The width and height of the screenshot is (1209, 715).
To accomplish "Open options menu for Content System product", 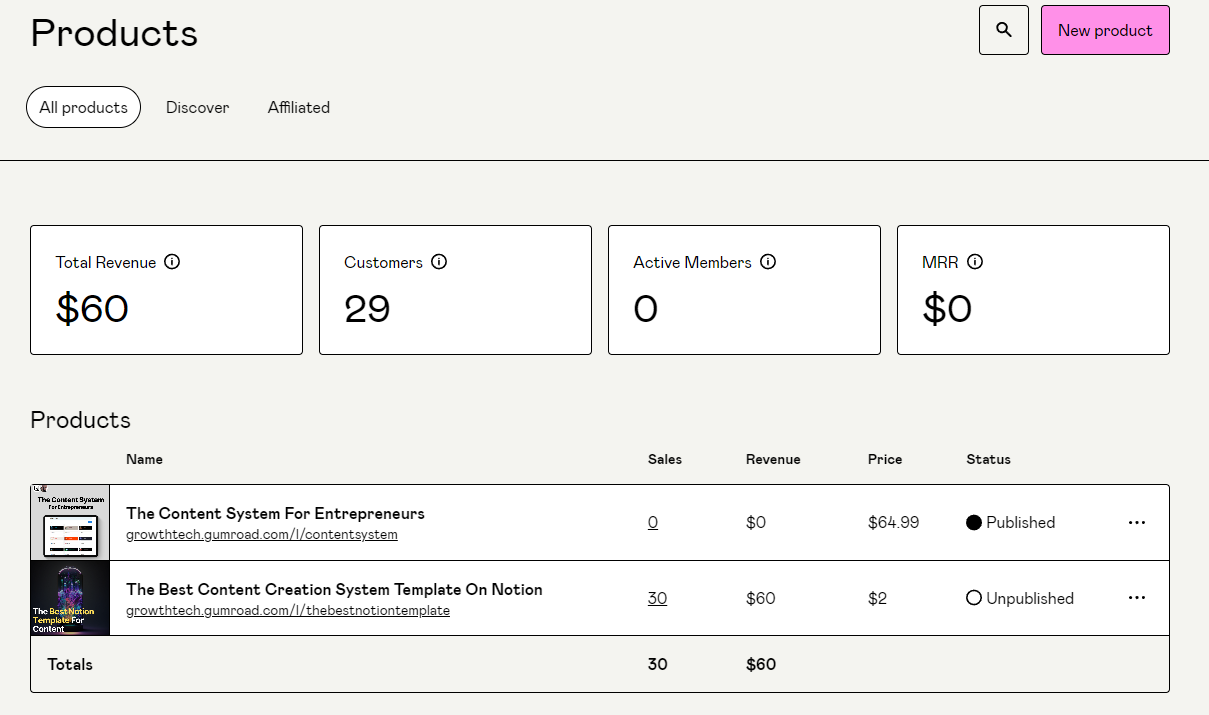I will click(x=1136, y=522).
